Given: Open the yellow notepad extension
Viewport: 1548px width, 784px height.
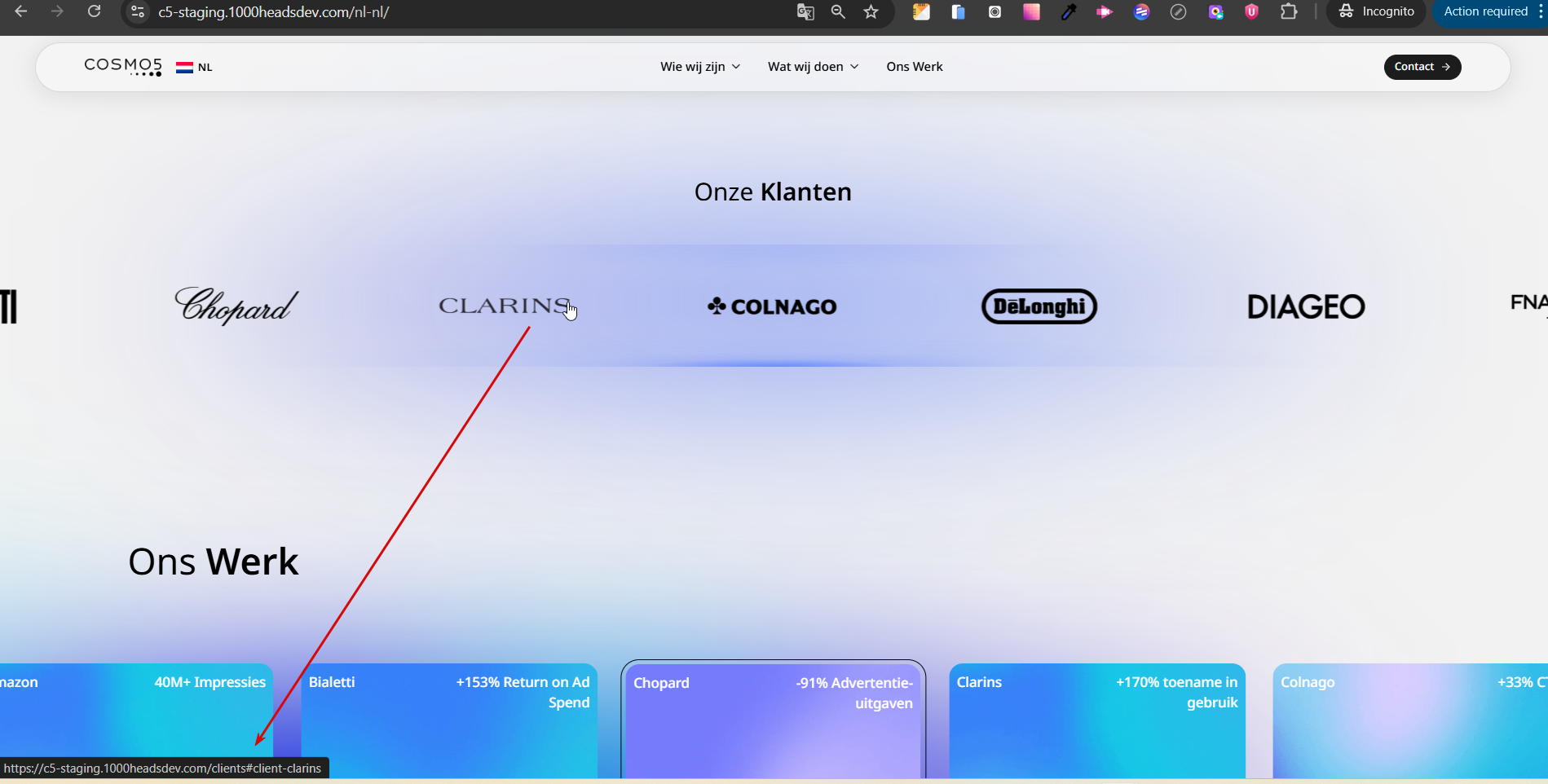Looking at the screenshot, I should pyautogui.click(x=921, y=12).
